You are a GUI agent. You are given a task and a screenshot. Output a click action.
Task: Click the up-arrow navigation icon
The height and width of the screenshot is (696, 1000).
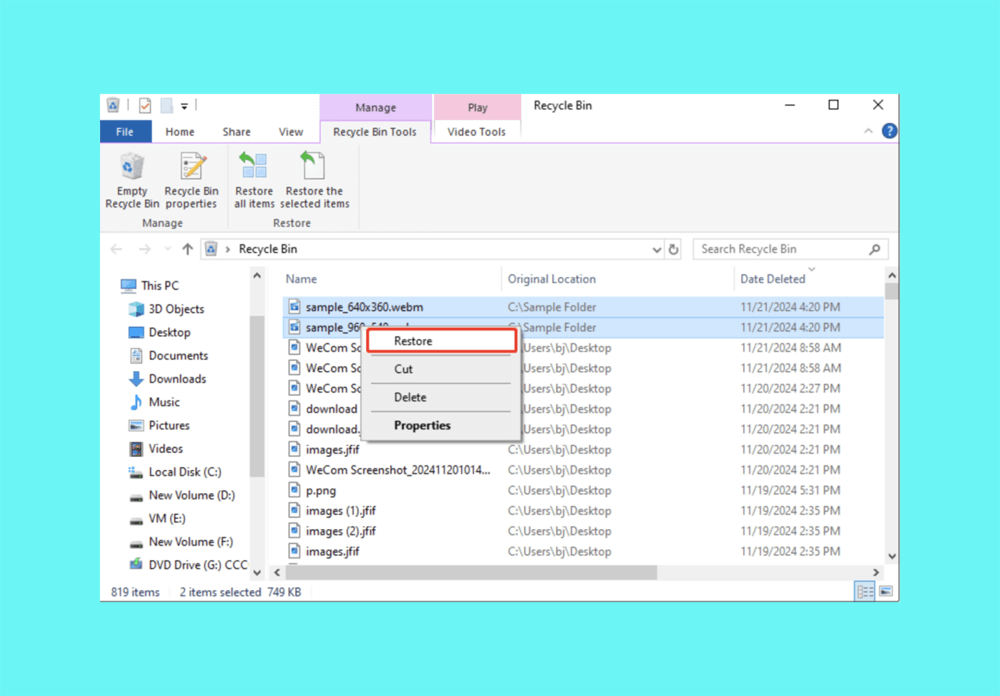point(187,248)
